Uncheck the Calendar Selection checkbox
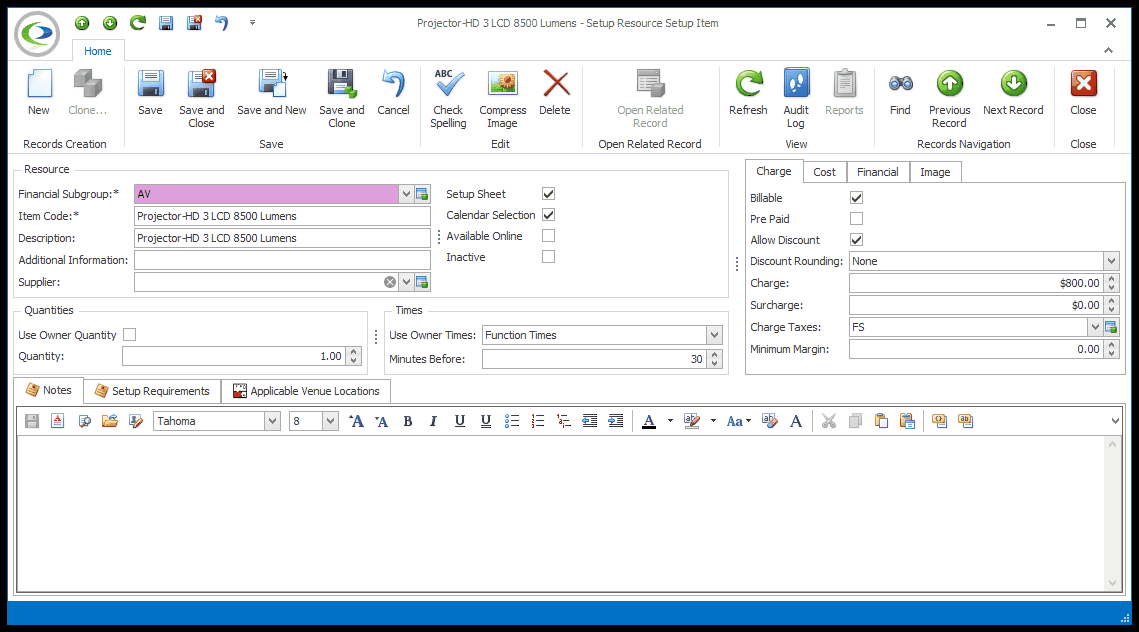 pos(548,215)
